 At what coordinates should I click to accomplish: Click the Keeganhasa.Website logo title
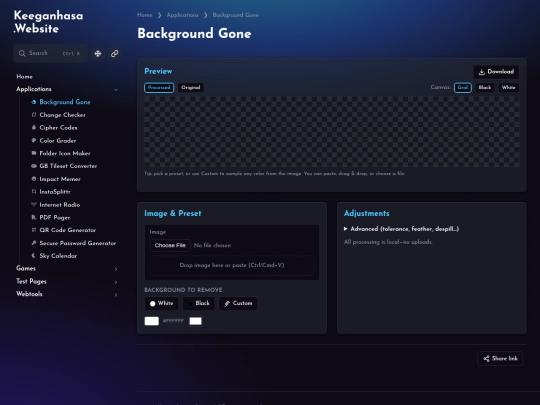point(48,22)
